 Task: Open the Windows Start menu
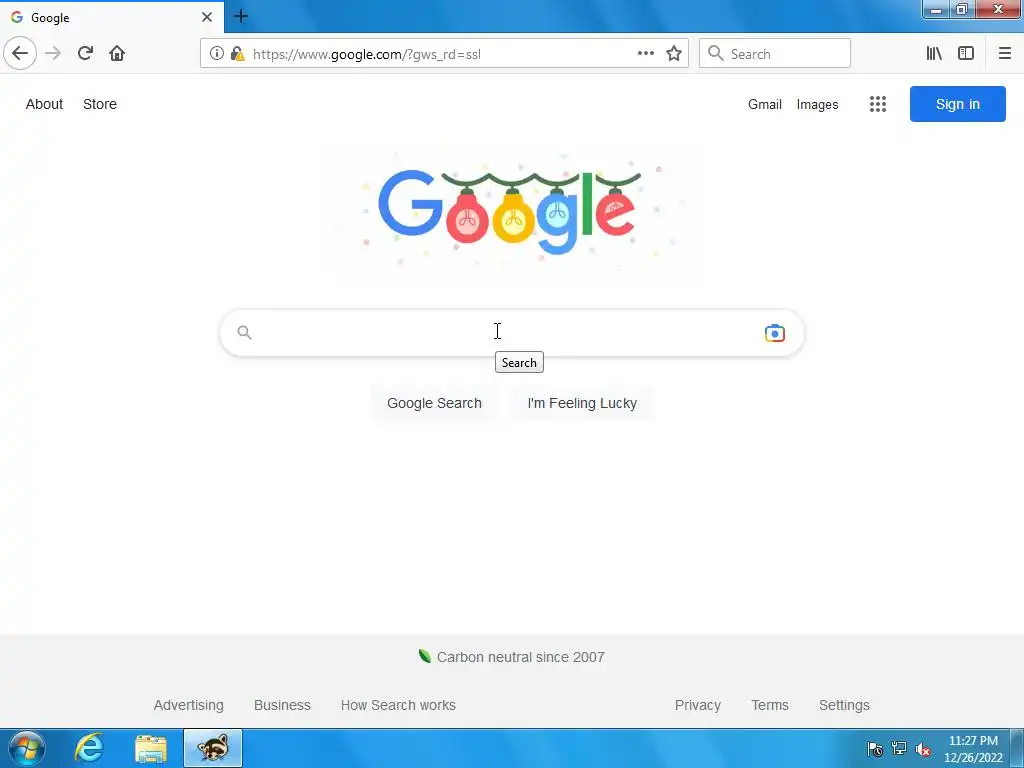(27, 748)
